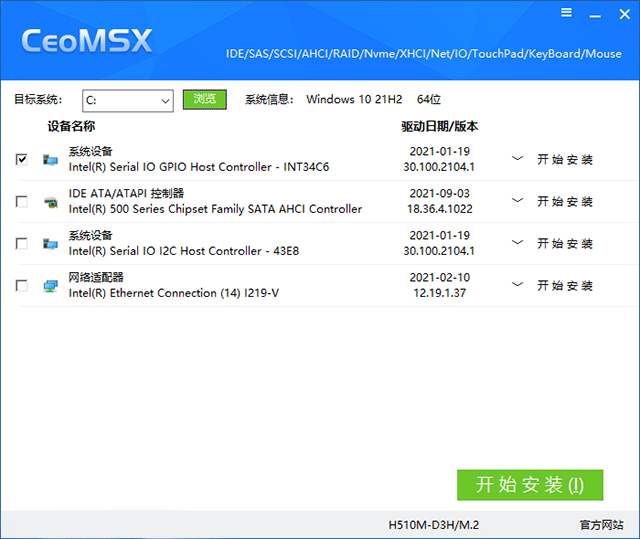Click the green 浏览 browse button
Image resolution: width=640 pixels, height=539 pixels.
tap(204, 99)
